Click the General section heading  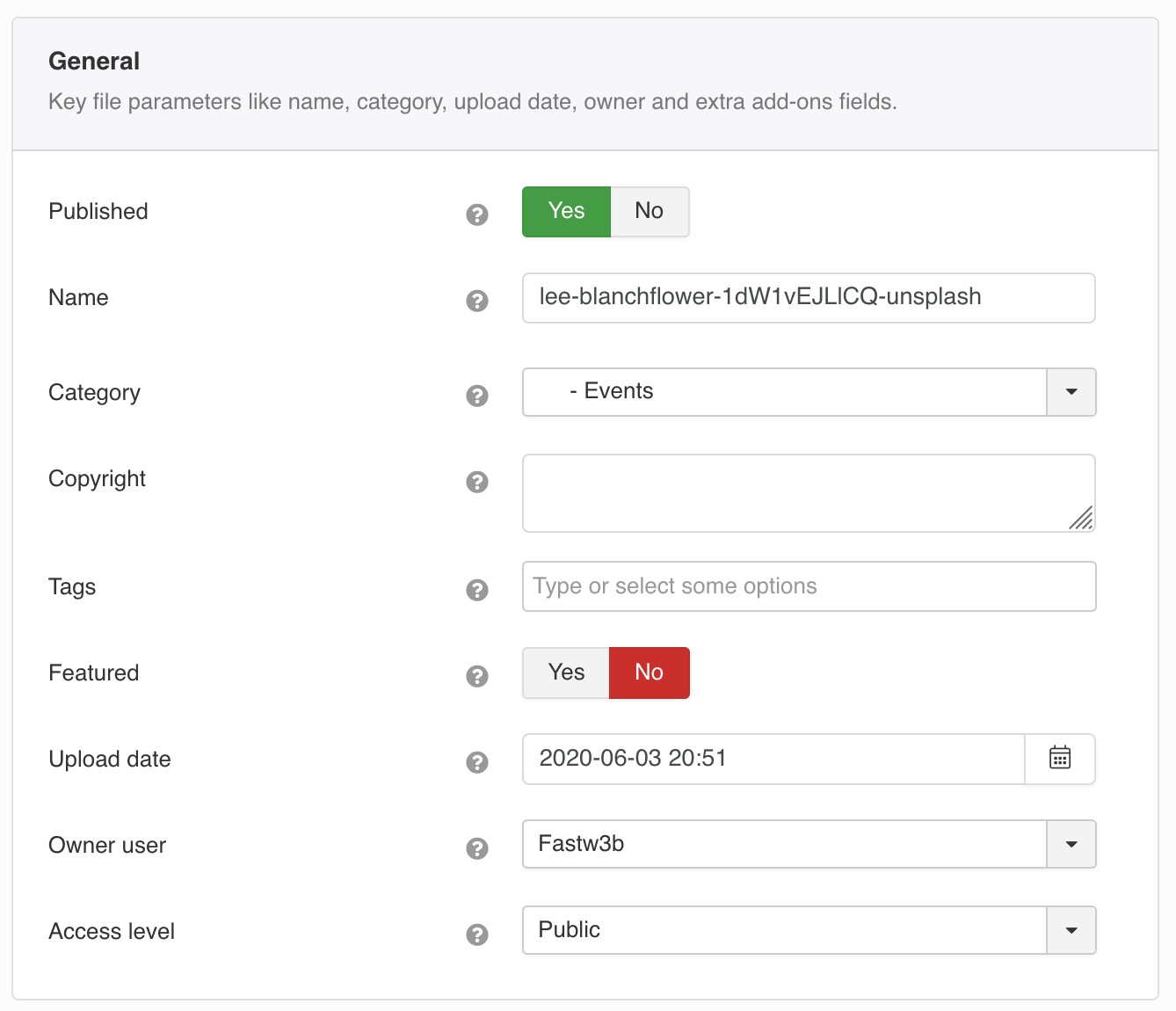94,61
